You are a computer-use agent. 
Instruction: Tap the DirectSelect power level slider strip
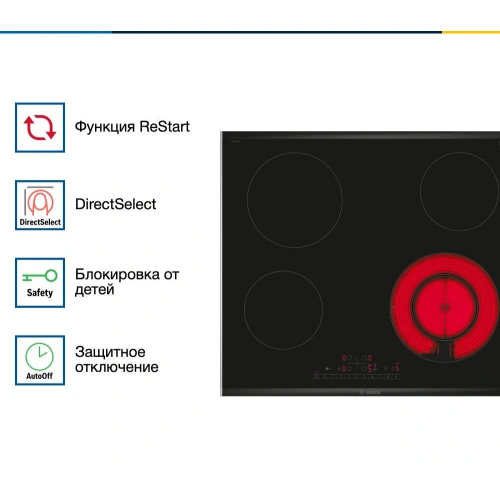click(356, 376)
